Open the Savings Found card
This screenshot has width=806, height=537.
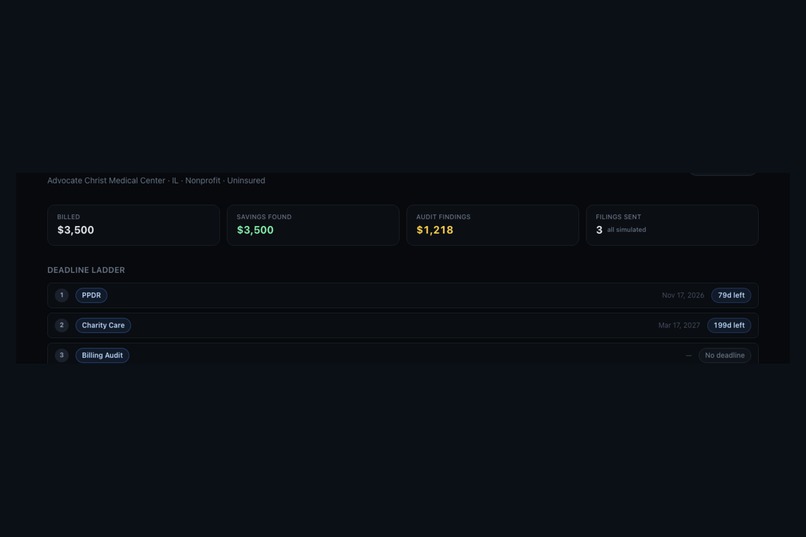[313, 225]
